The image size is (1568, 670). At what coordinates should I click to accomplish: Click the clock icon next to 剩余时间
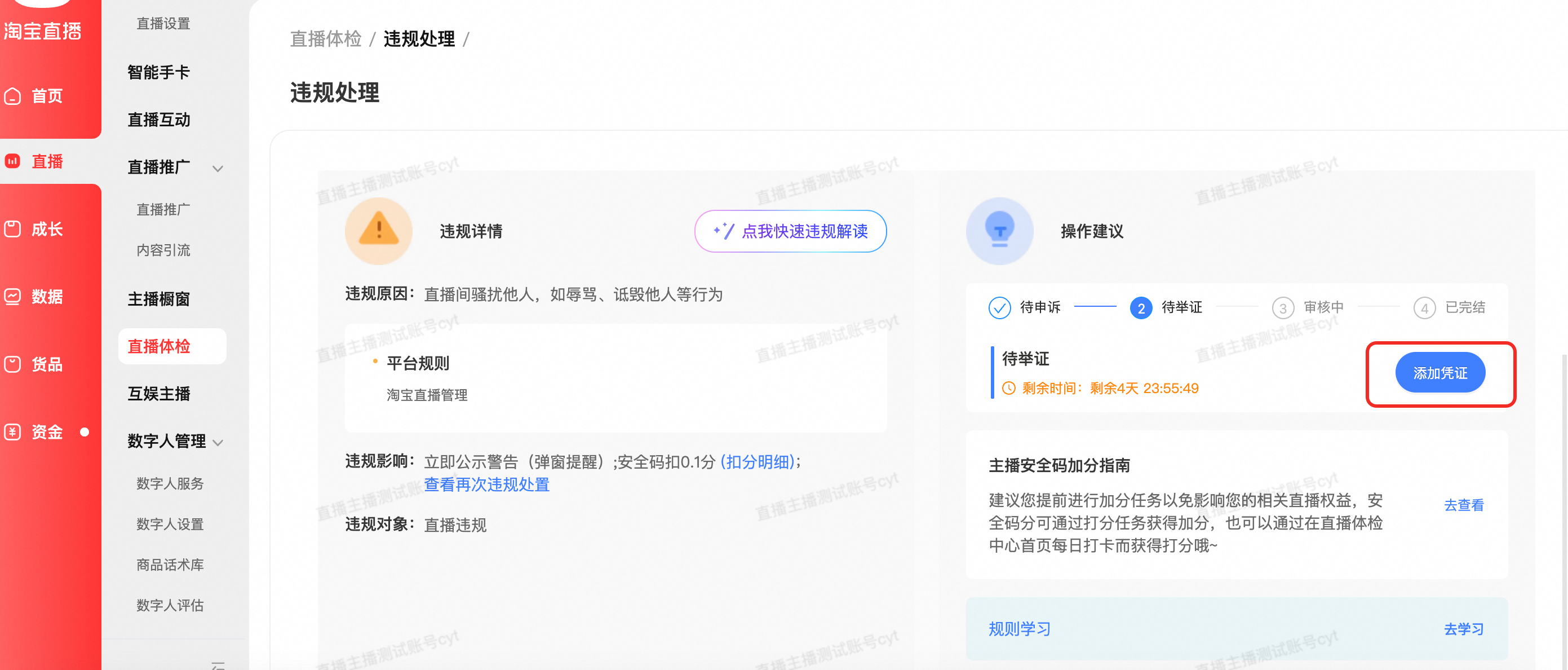(1009, 388)
